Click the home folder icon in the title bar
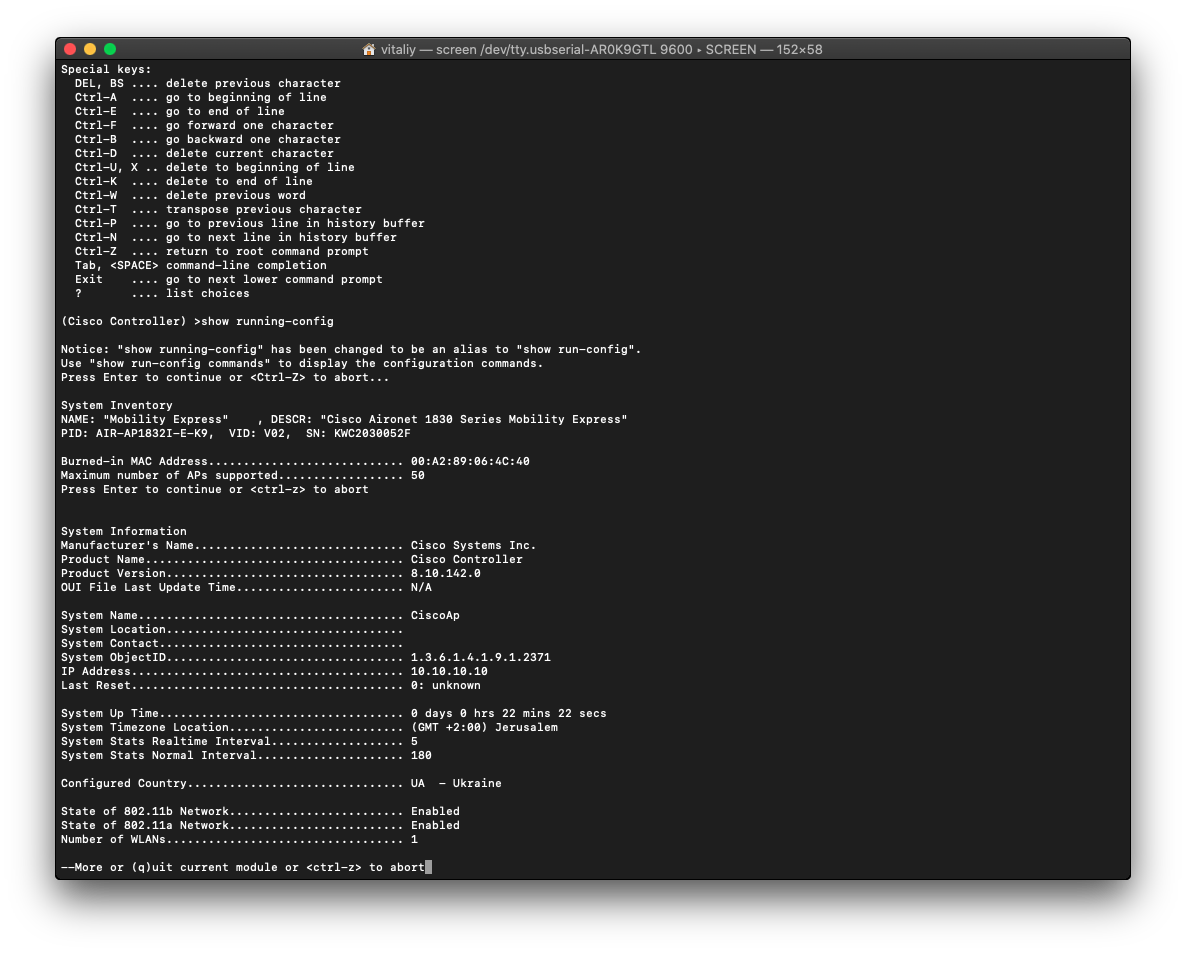This screenshot has height=953, width=1186. [369, 49]
